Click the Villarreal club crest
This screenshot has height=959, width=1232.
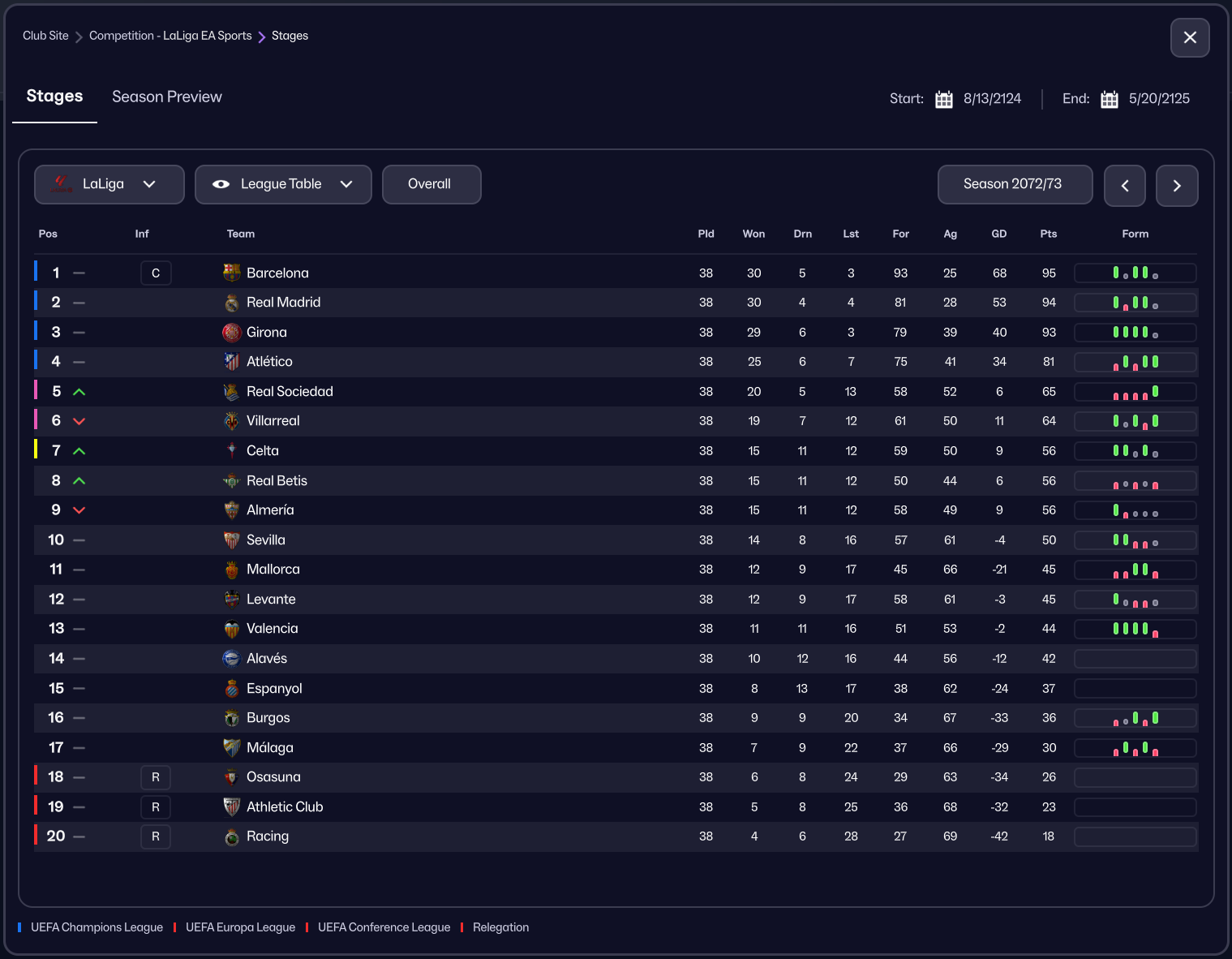coord(232,421)
